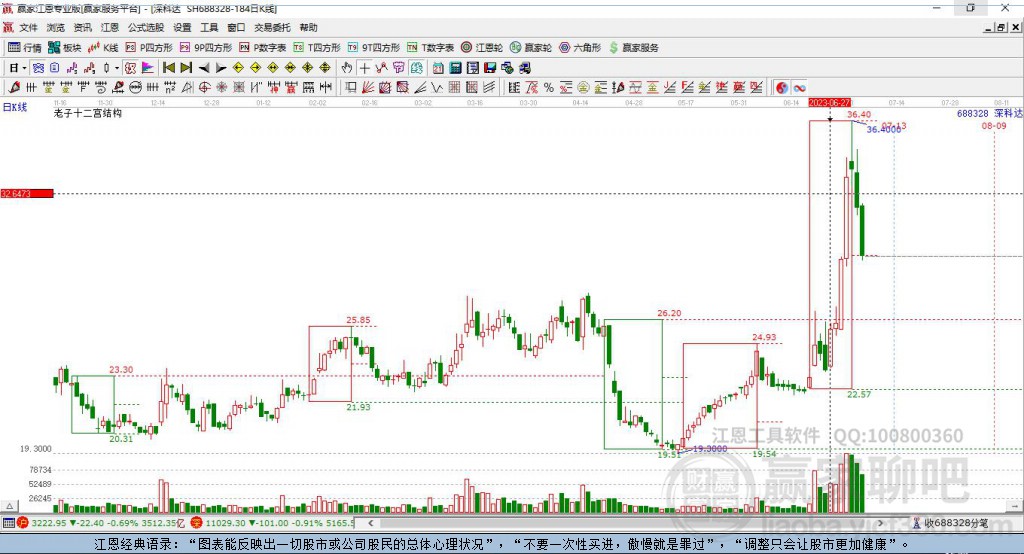Open the calculator icon
Viewport: 1024px width, 554px height.
(x=456, y=68)
